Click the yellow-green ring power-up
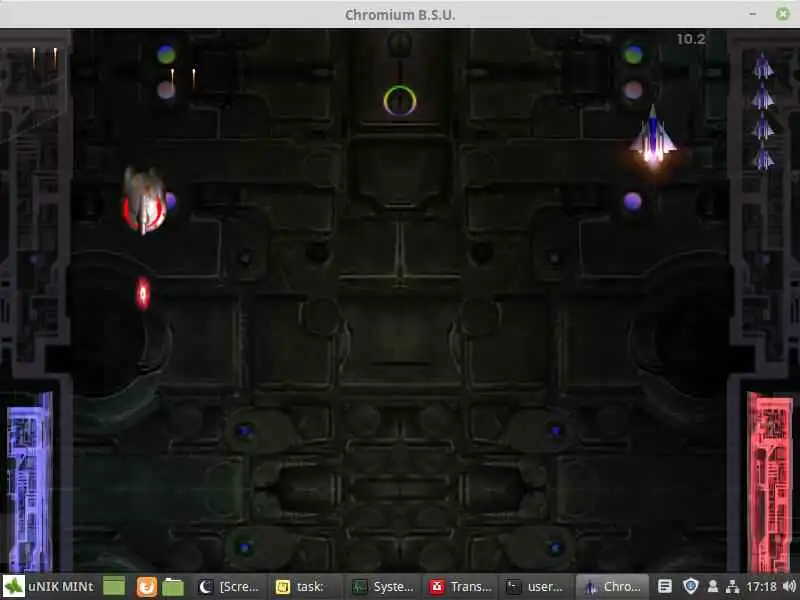This screenshot has height=600, width=800. pos(400,101)
